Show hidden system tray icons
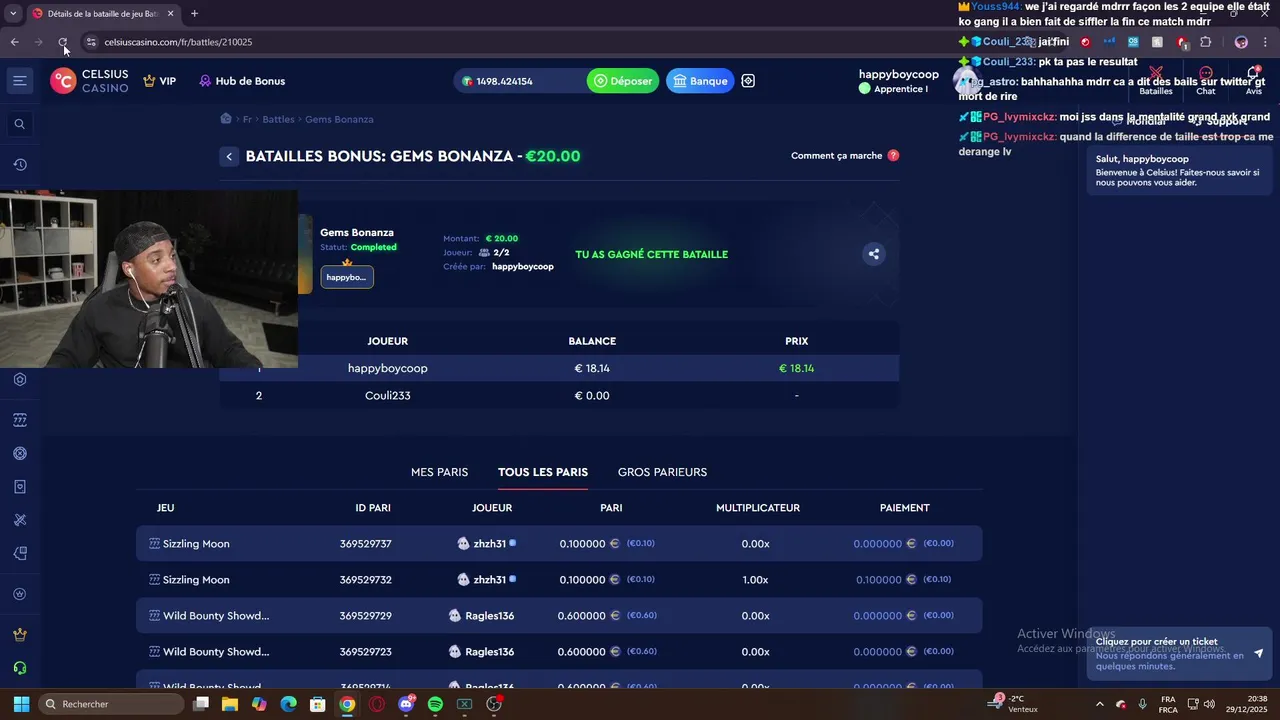The image size is (1280, 720). pyautogui.click(x=1100, y=704)
